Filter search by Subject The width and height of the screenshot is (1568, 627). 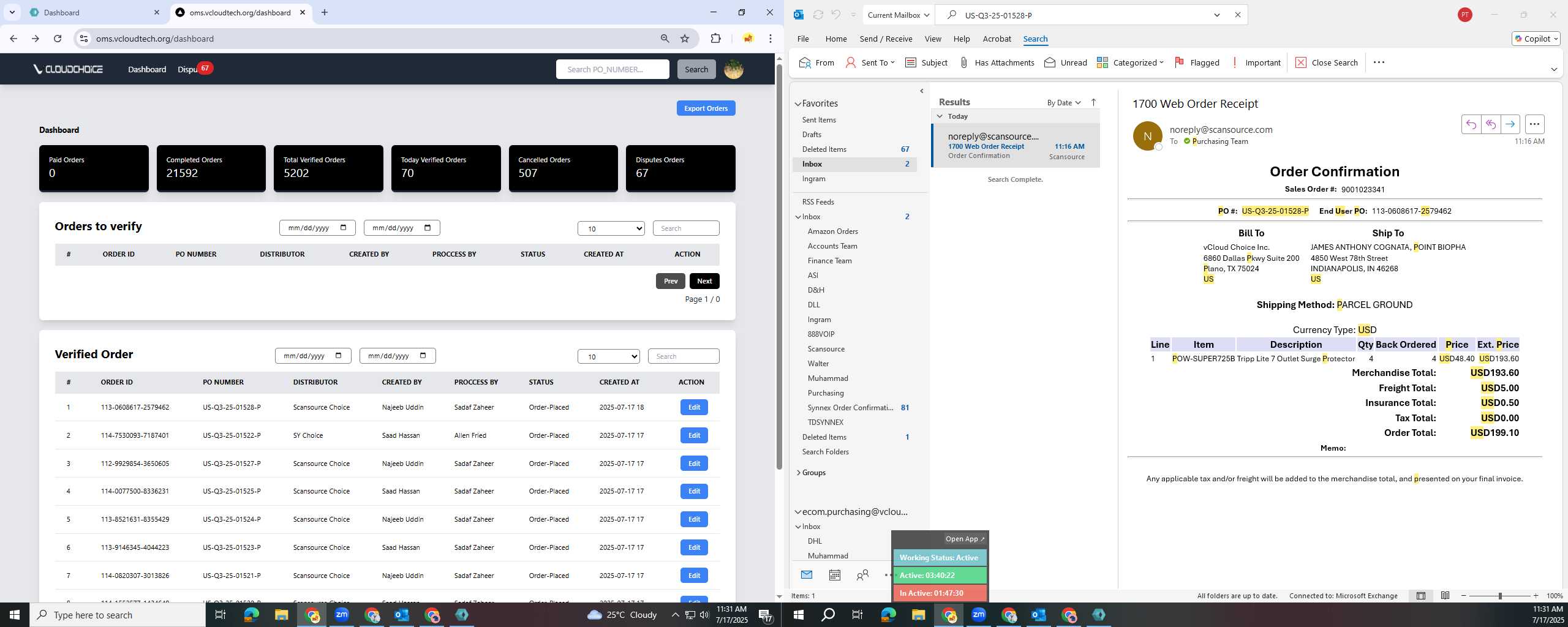(x=926, y=62)
